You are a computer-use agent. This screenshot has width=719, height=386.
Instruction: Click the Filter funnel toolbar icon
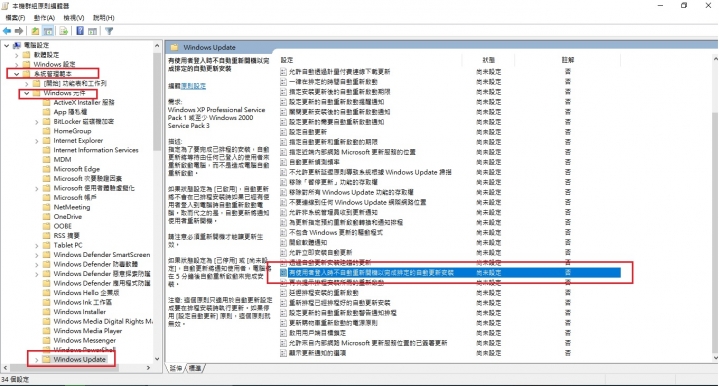[x=109, y=31]
